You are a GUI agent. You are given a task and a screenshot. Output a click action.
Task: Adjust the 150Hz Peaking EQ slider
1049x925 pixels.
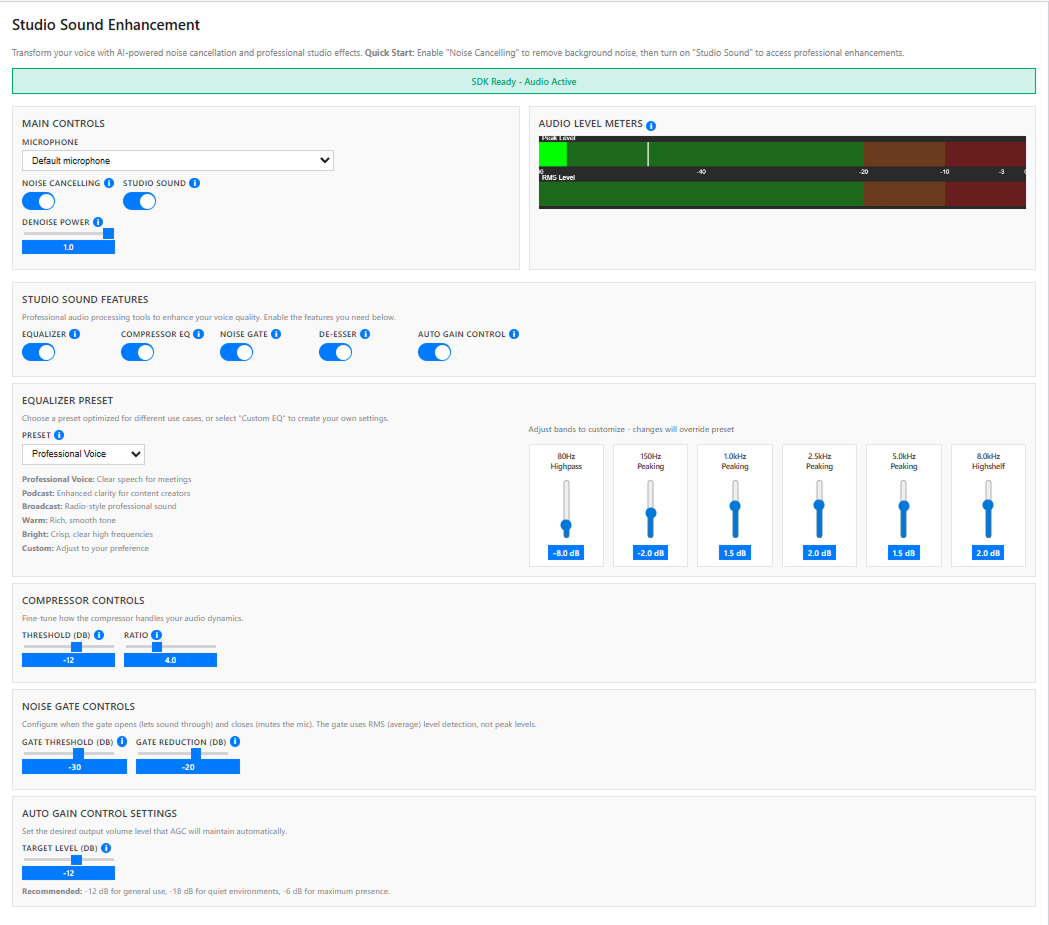click(x=650, y=509)
